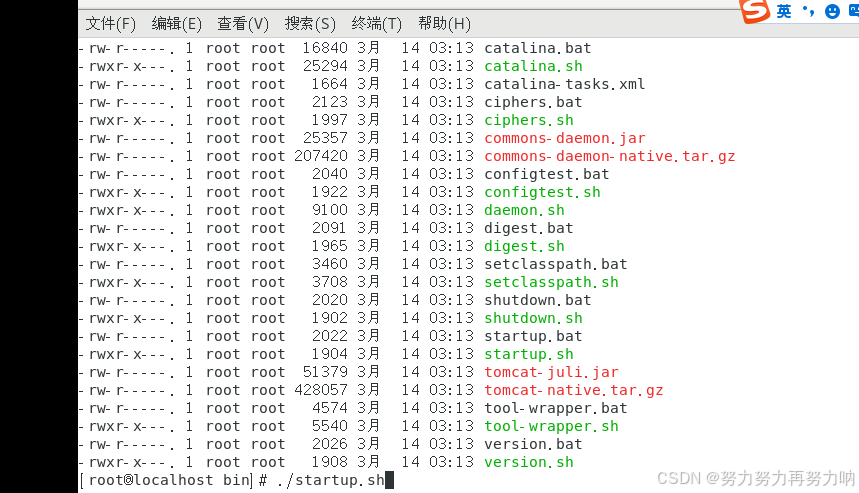Click the [root@localhost bin]# prompt text
Viewport: 859px width, 493px height.
pos(173,480)
